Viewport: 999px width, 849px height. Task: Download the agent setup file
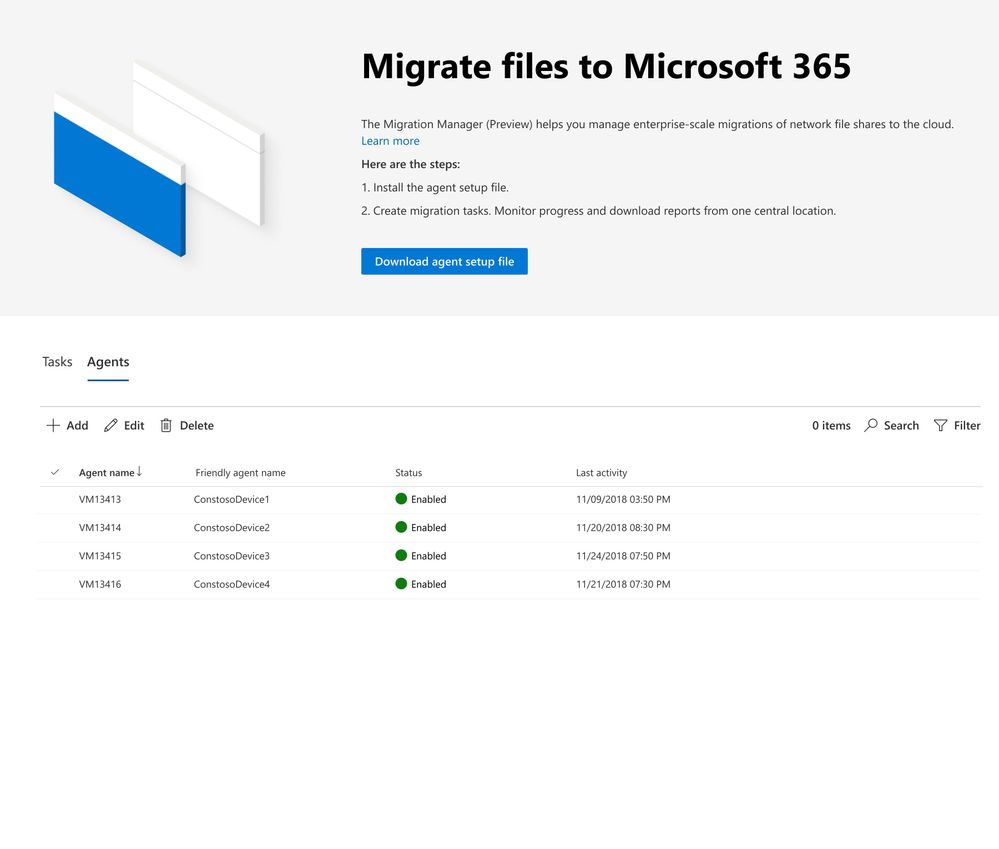coord(444,262)
